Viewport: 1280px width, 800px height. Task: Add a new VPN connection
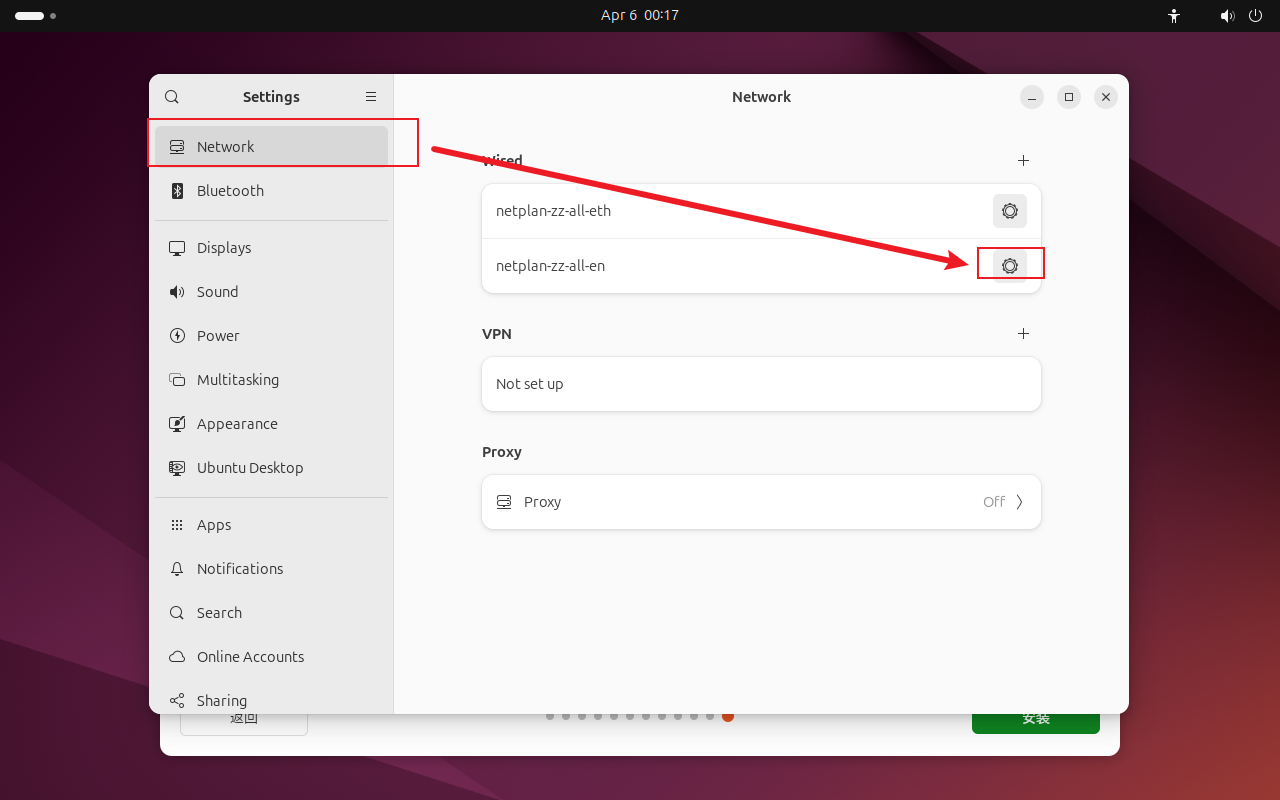(1023, 333)
